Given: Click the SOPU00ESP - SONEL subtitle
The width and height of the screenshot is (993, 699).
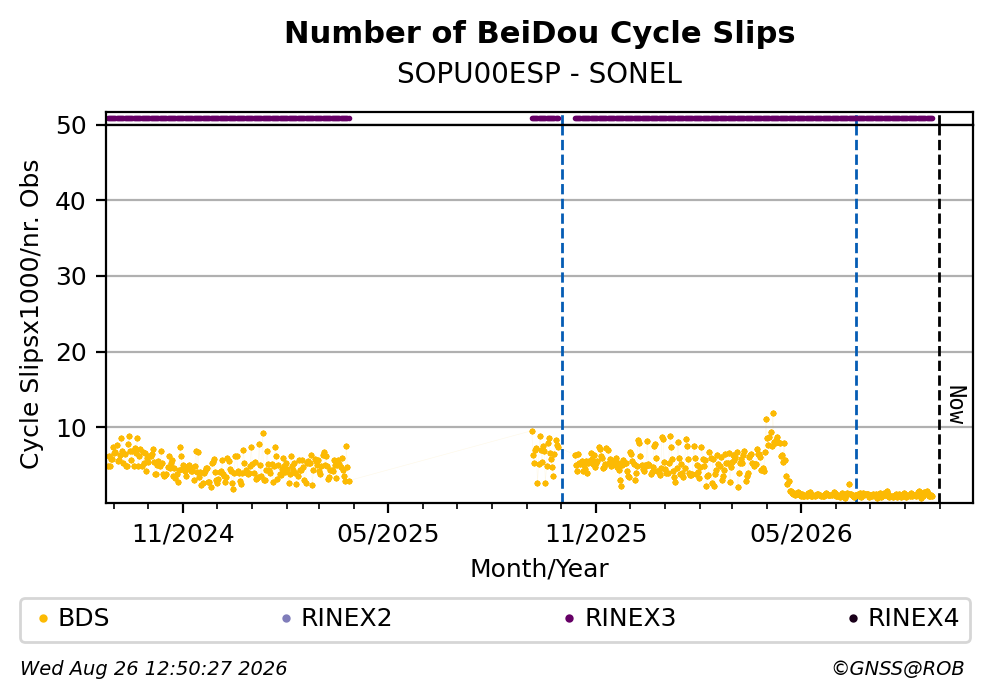Looking at the screenshot, I should (x=540, y=74).
